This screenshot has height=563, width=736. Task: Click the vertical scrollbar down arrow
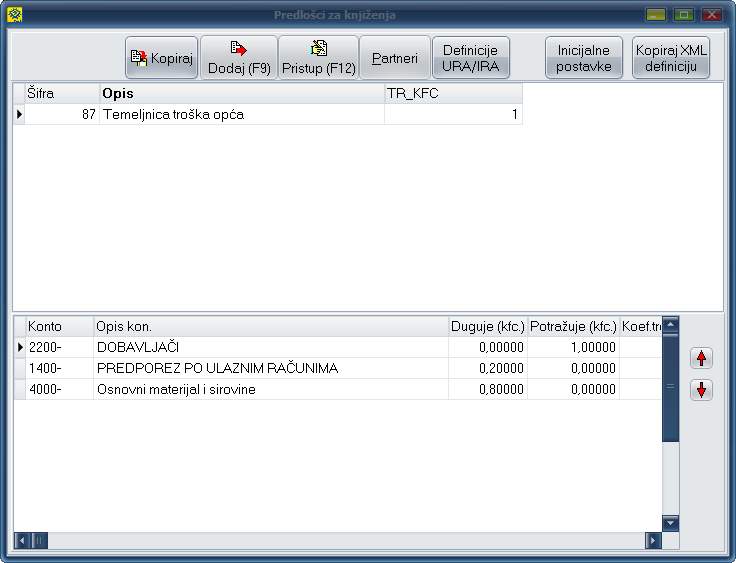click(x=670, y=523)
